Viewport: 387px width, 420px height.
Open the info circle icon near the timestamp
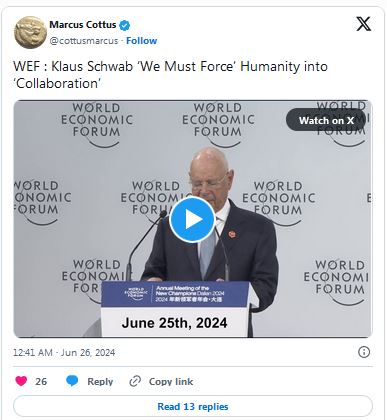364,352
